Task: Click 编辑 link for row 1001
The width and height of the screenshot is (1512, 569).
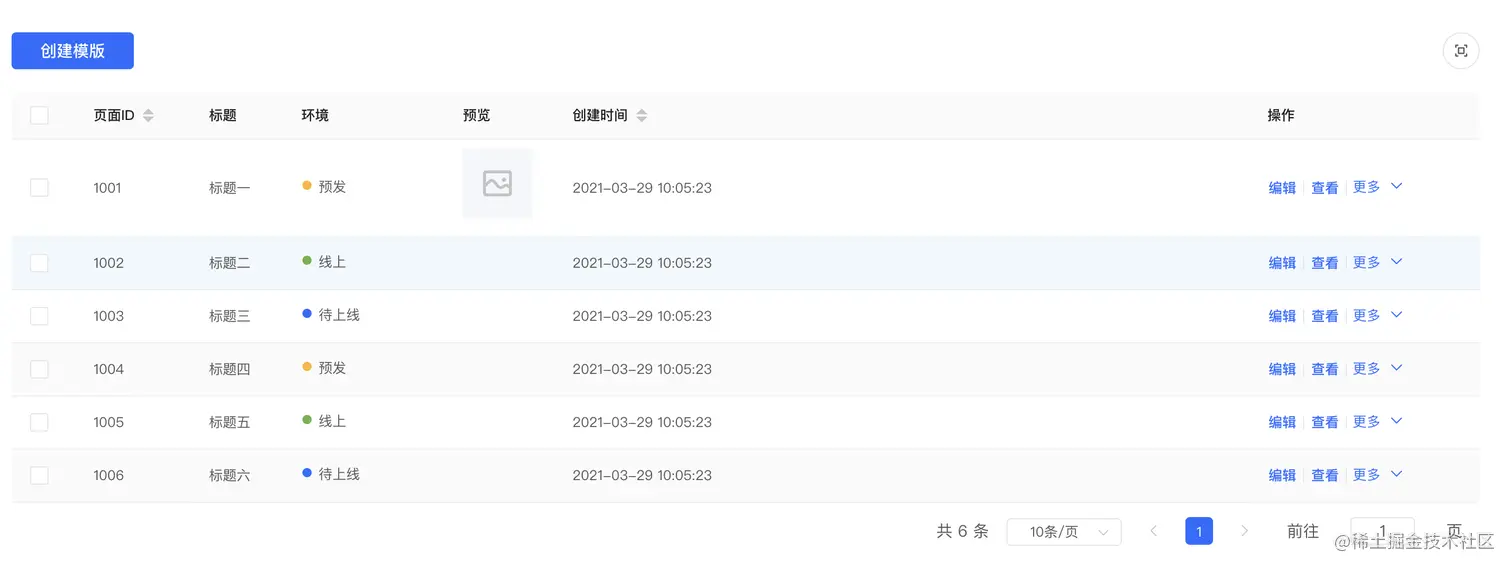Action: coord(1282,188)
